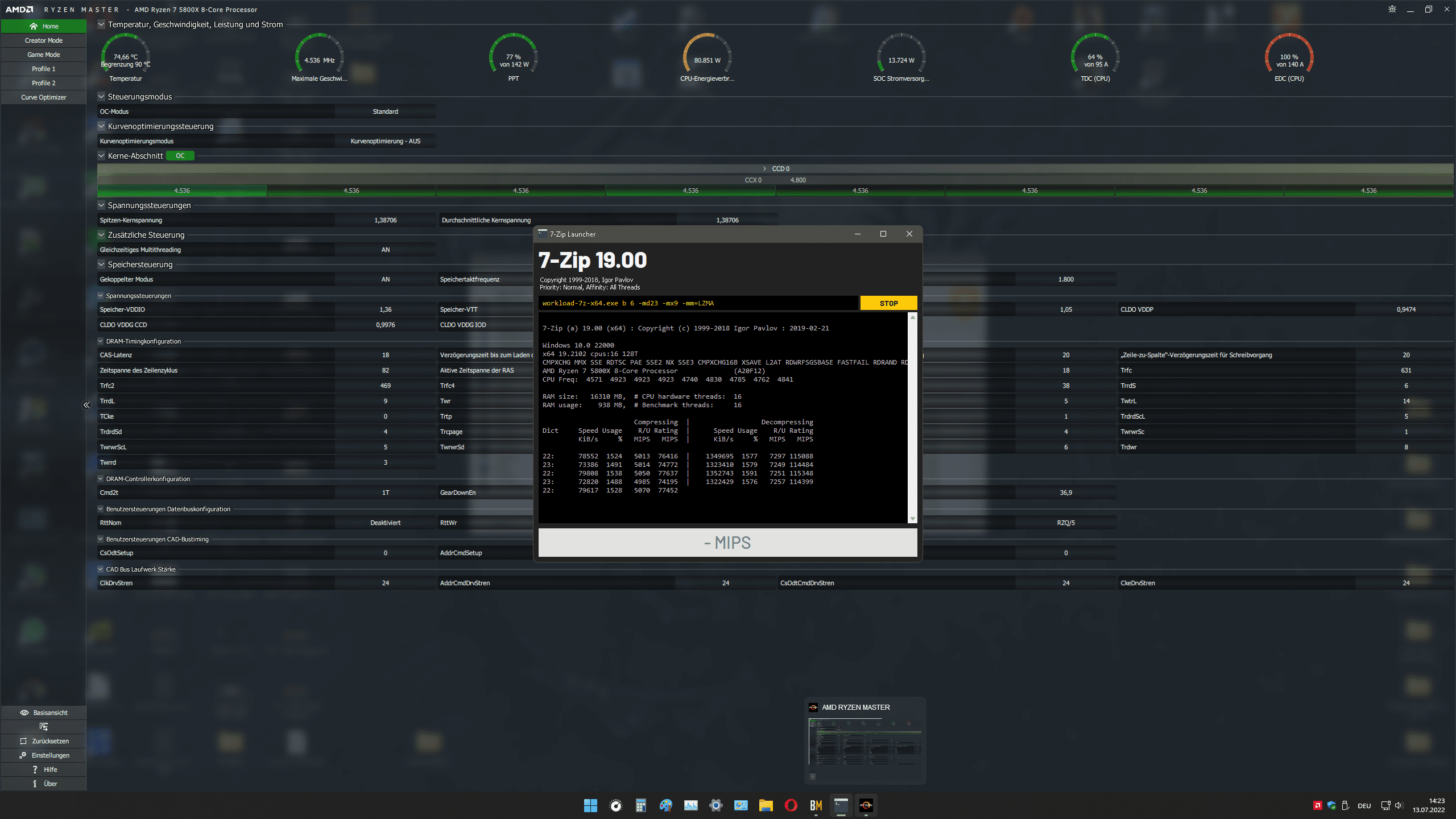Open AMD Software from the system tray
Screen dimensions: 1456x819
pos(1317,805)
